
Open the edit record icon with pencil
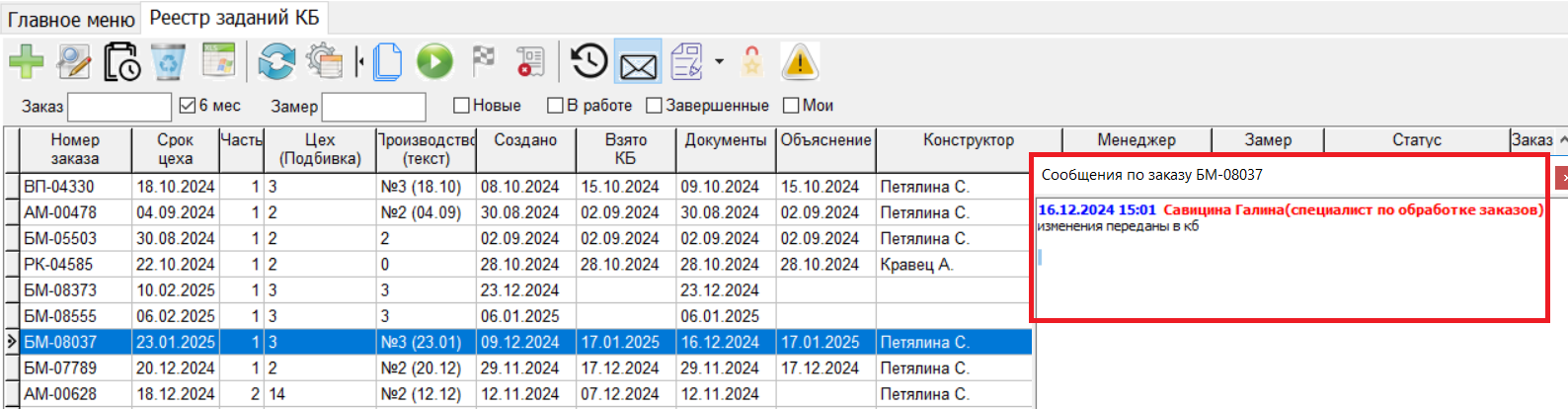click(73, 62)
